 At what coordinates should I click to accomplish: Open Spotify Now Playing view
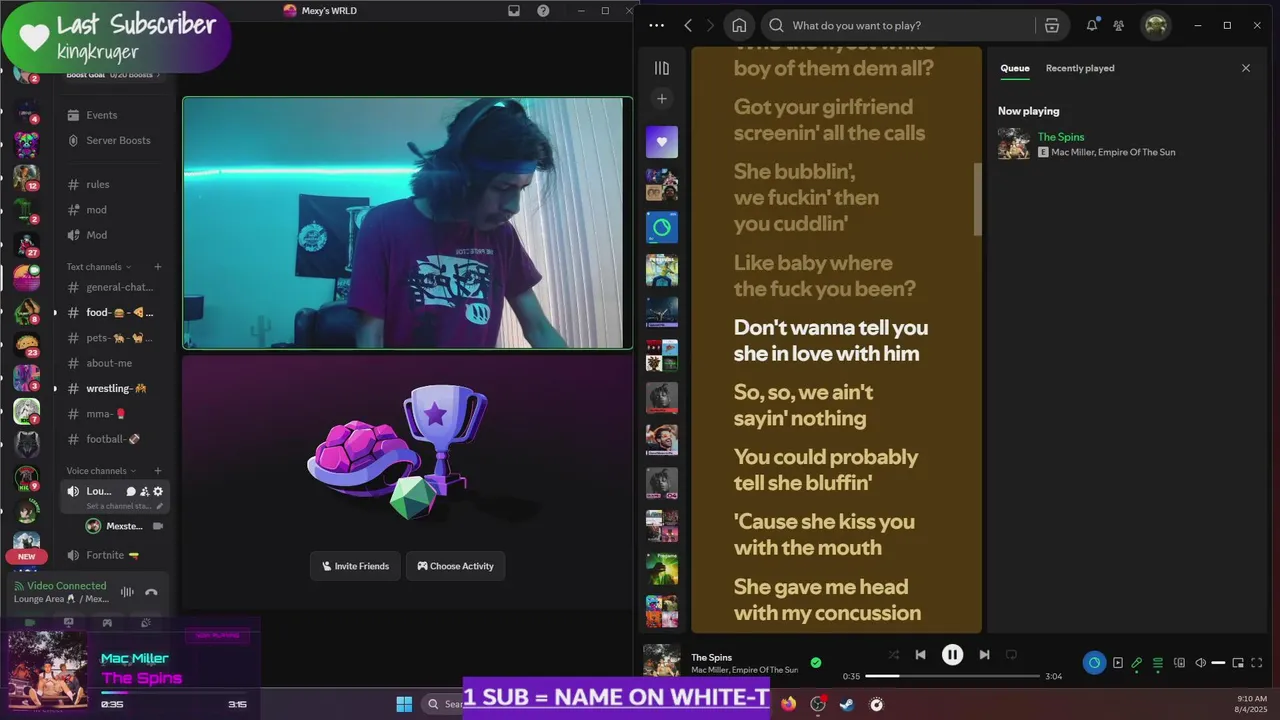(x=1118, y=663)
